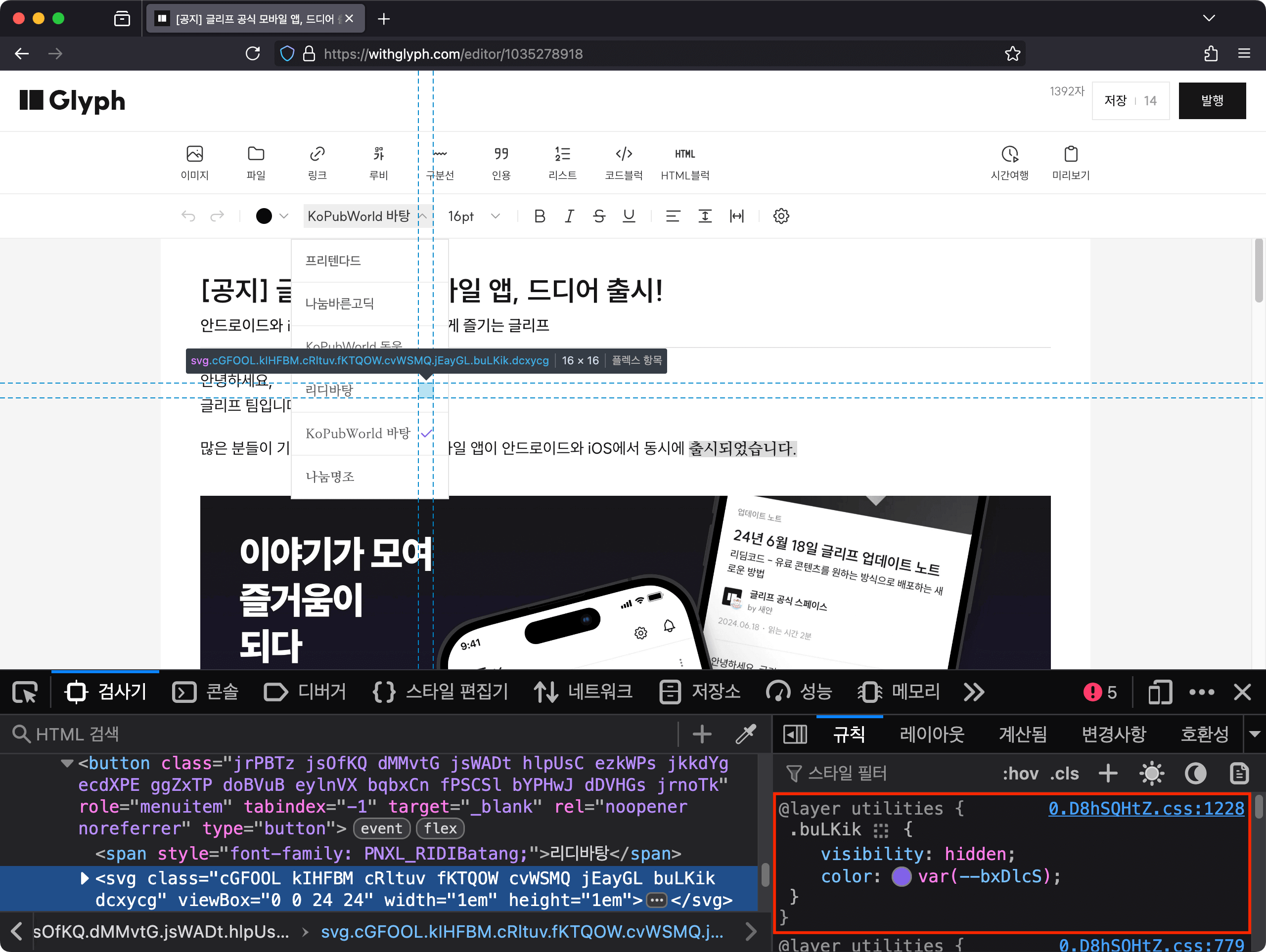Switch to 저장소 storage tab
This screenshot has width=1266, height=952.
[x=700, y=692]
